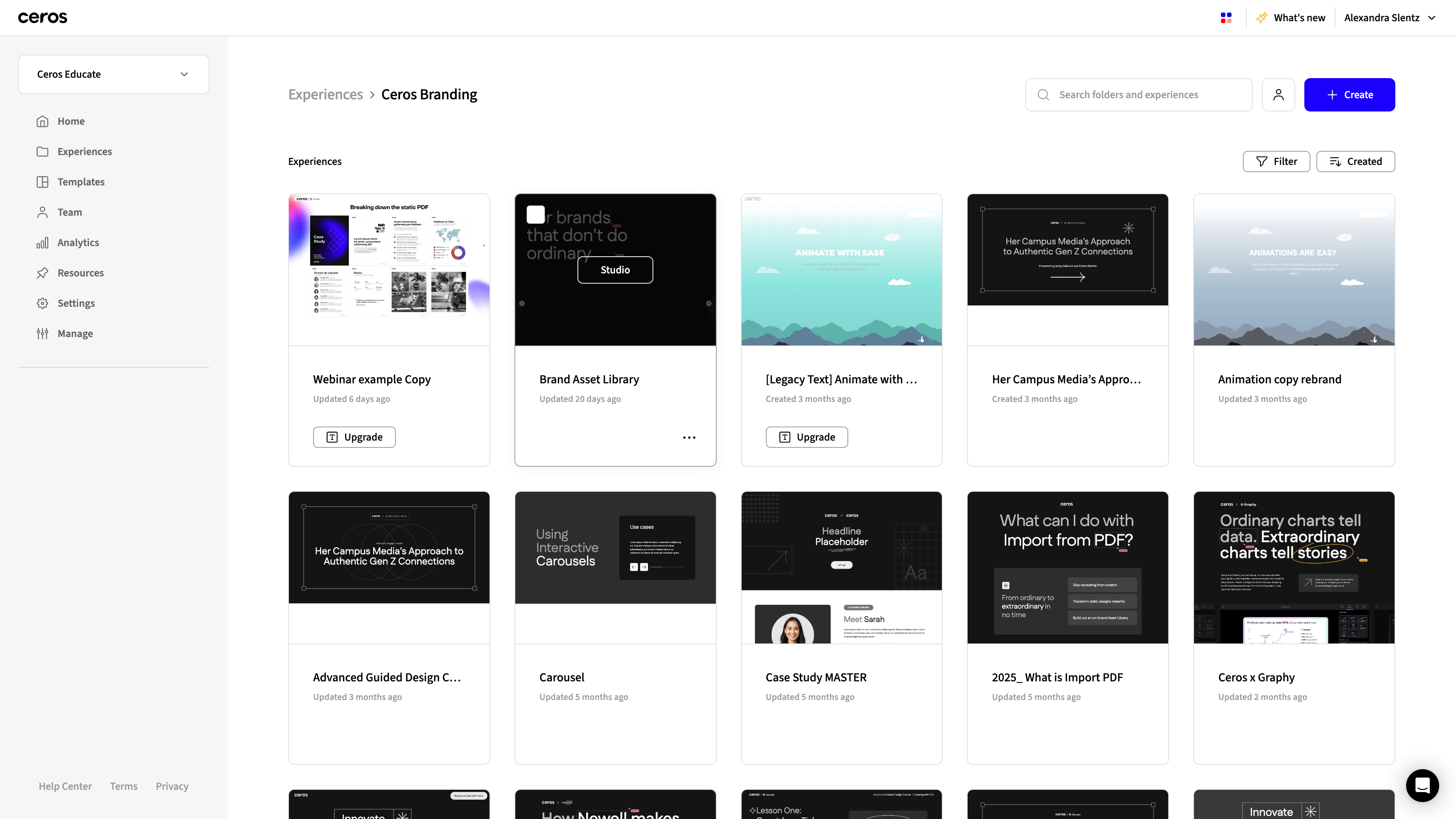Click 'Updated 20 days ago' text
The height and width of the screenshot is (819, 1456).
pyautogui.click(x=580, y=399)
